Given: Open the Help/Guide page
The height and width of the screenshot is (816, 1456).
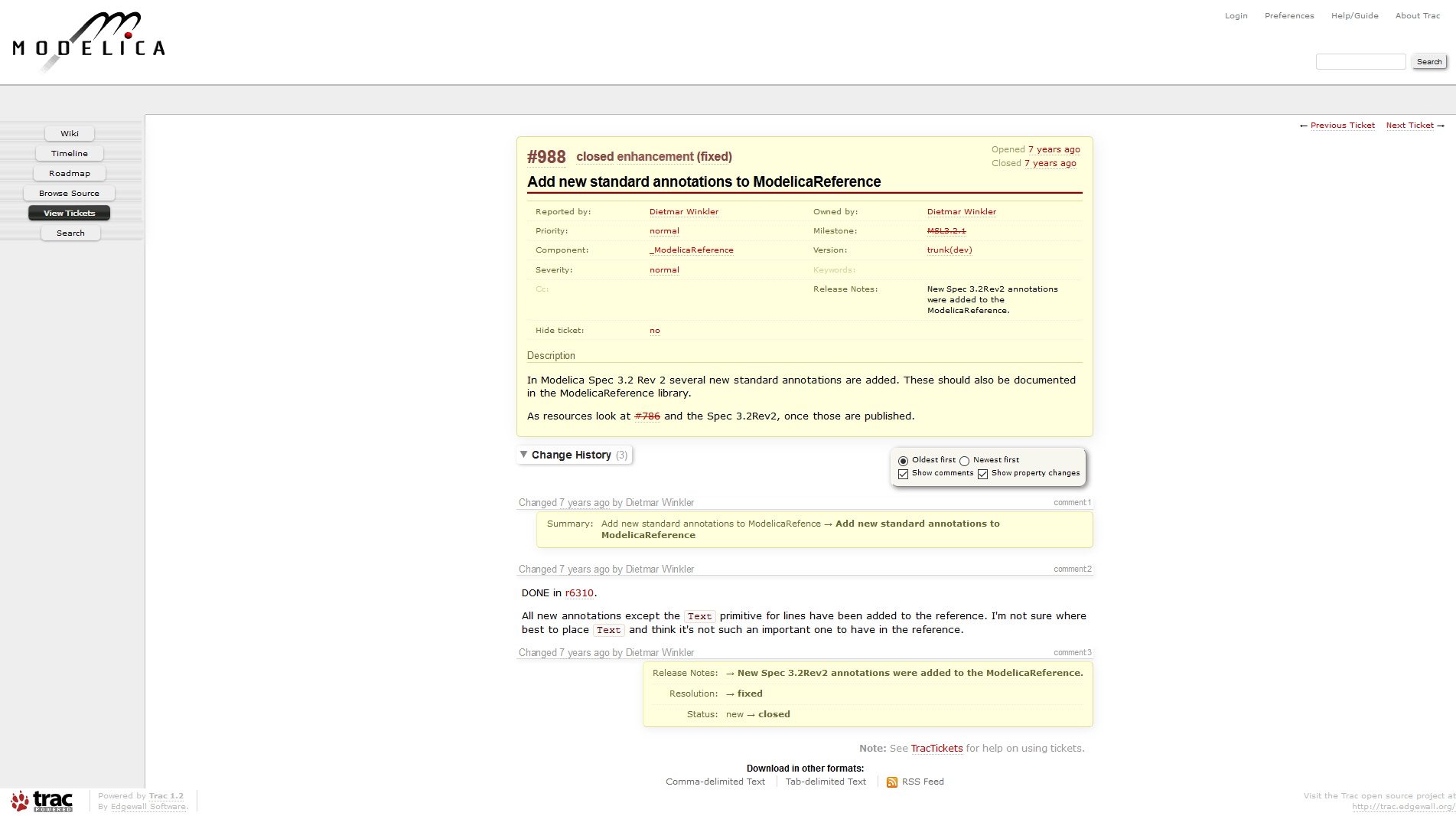Looking at the screenshot, I should coord(1354,15).
